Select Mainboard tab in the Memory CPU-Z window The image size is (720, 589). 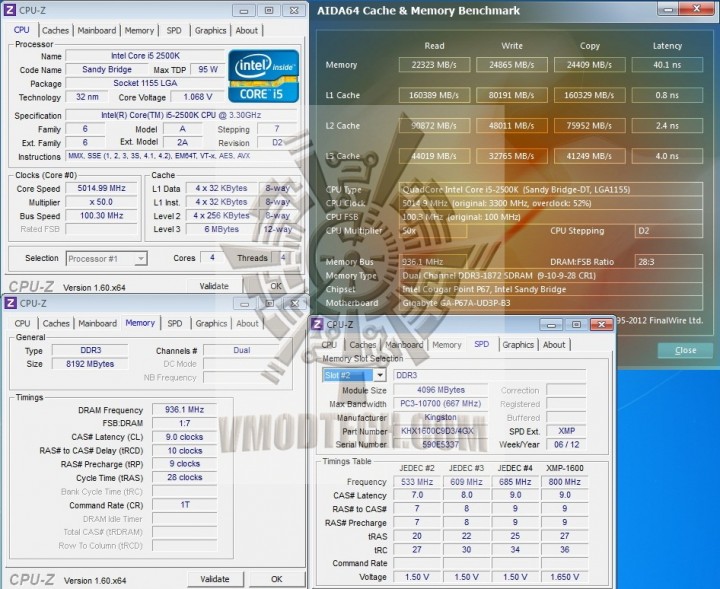(97, 324)
